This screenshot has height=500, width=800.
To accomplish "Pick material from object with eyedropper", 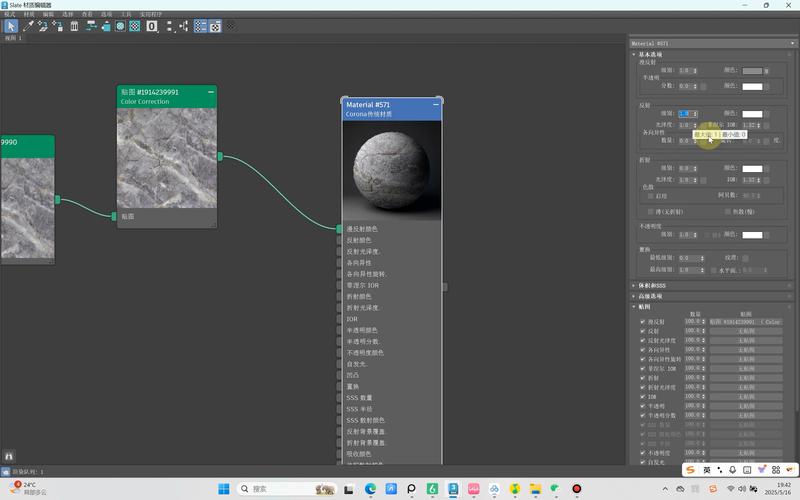I will 28,26.
